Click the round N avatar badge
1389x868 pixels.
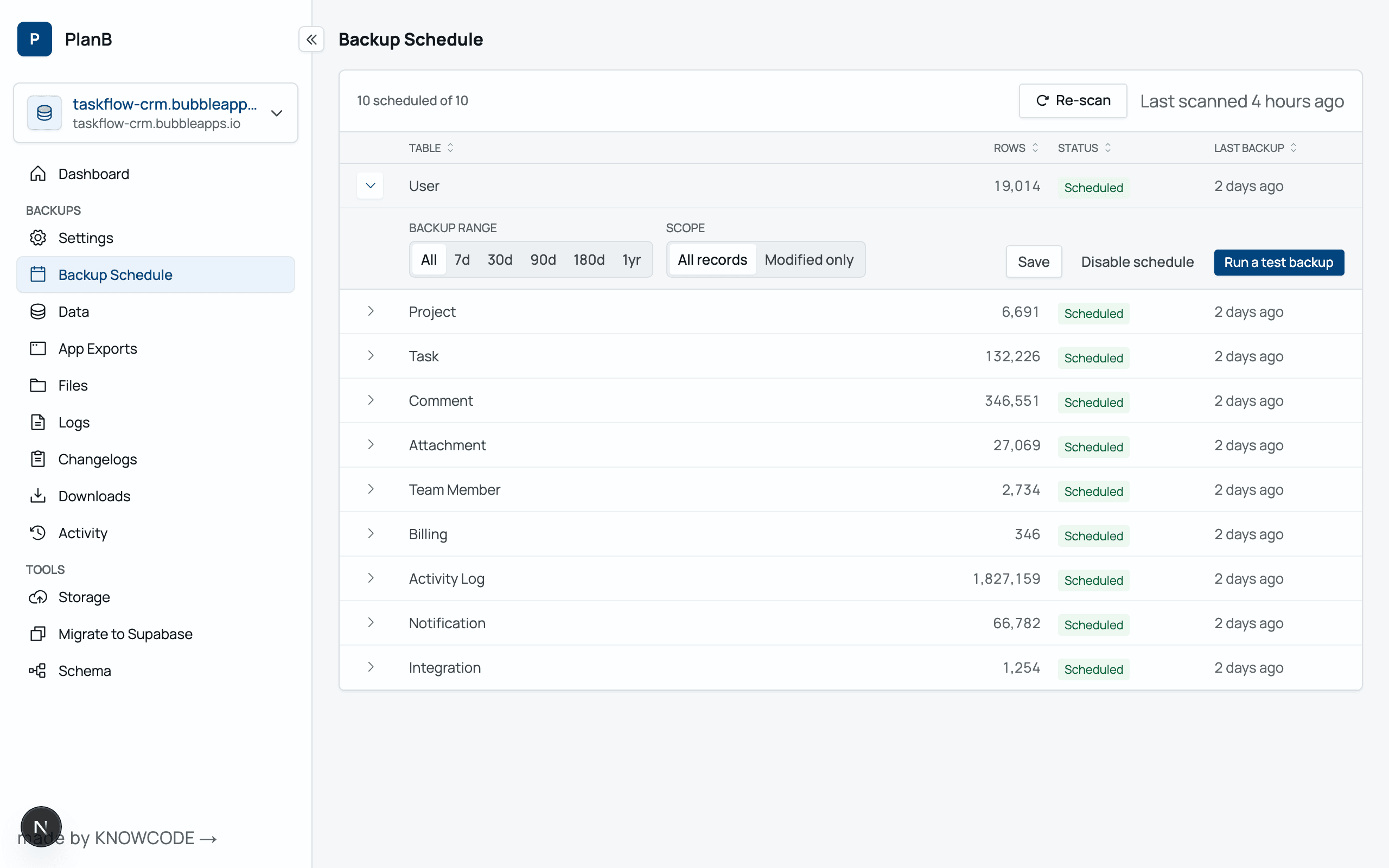[41, 827]
